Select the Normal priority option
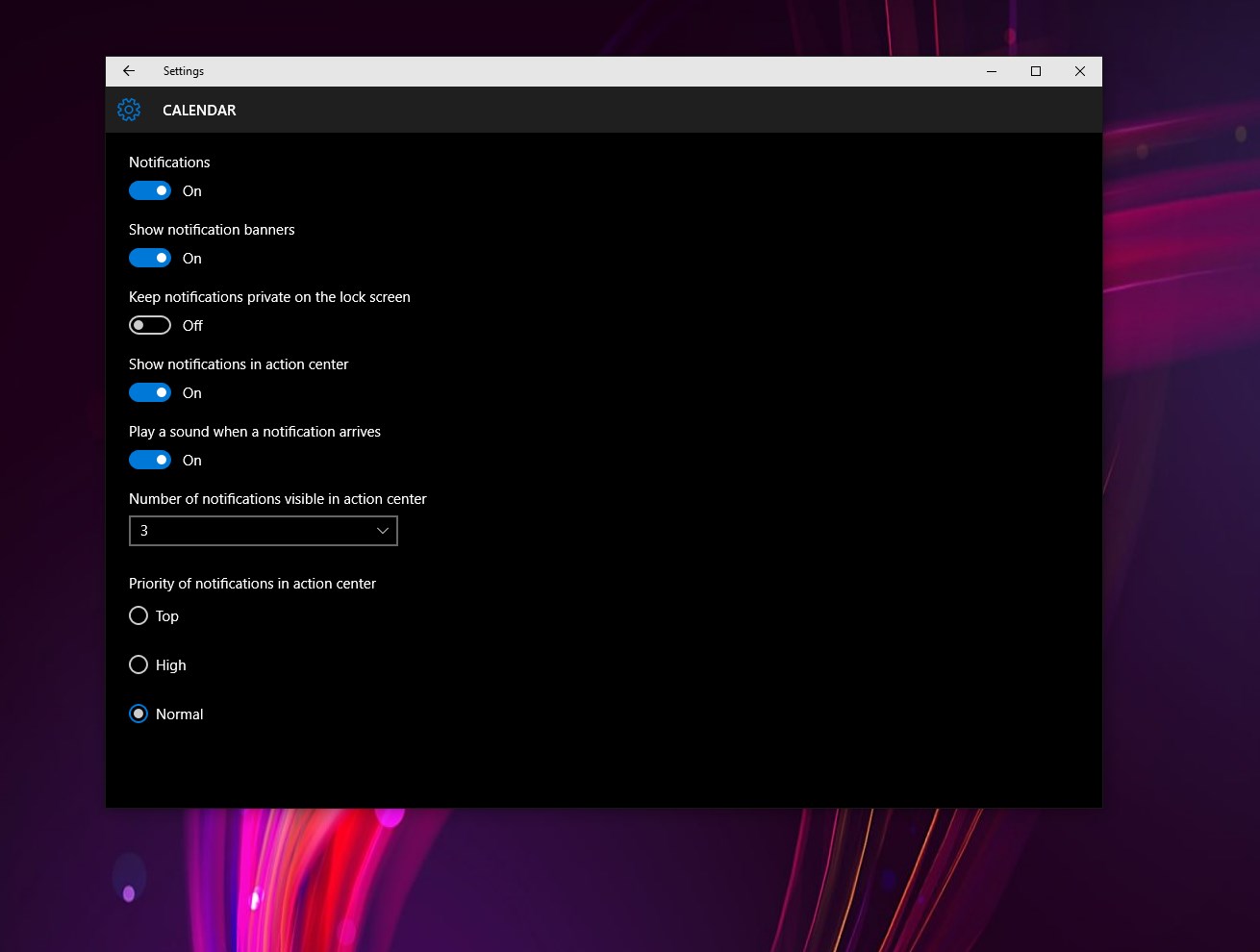 [139, 714]
